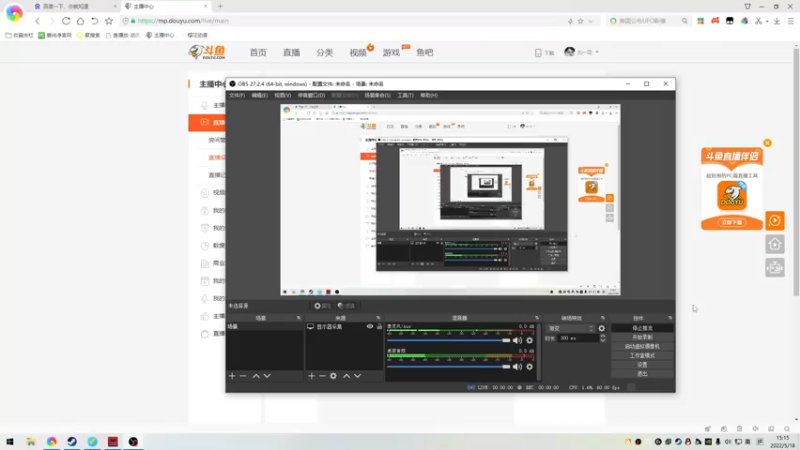Select the 场景 item in Scenes list
The height and width of the screenshot is (450, 800).
point(264,327)
